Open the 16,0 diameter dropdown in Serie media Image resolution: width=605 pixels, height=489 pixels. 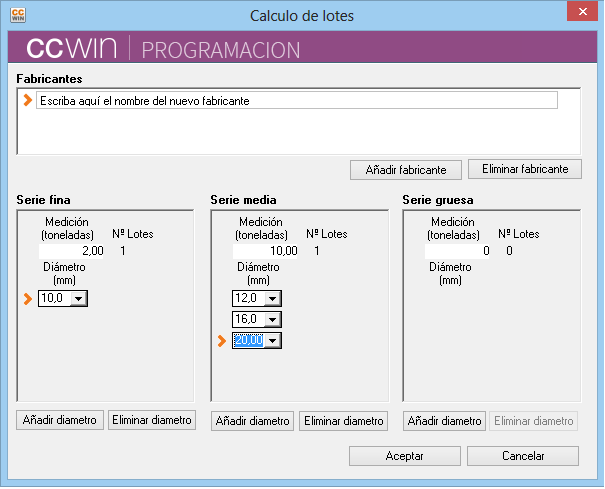tap(273, 320)
